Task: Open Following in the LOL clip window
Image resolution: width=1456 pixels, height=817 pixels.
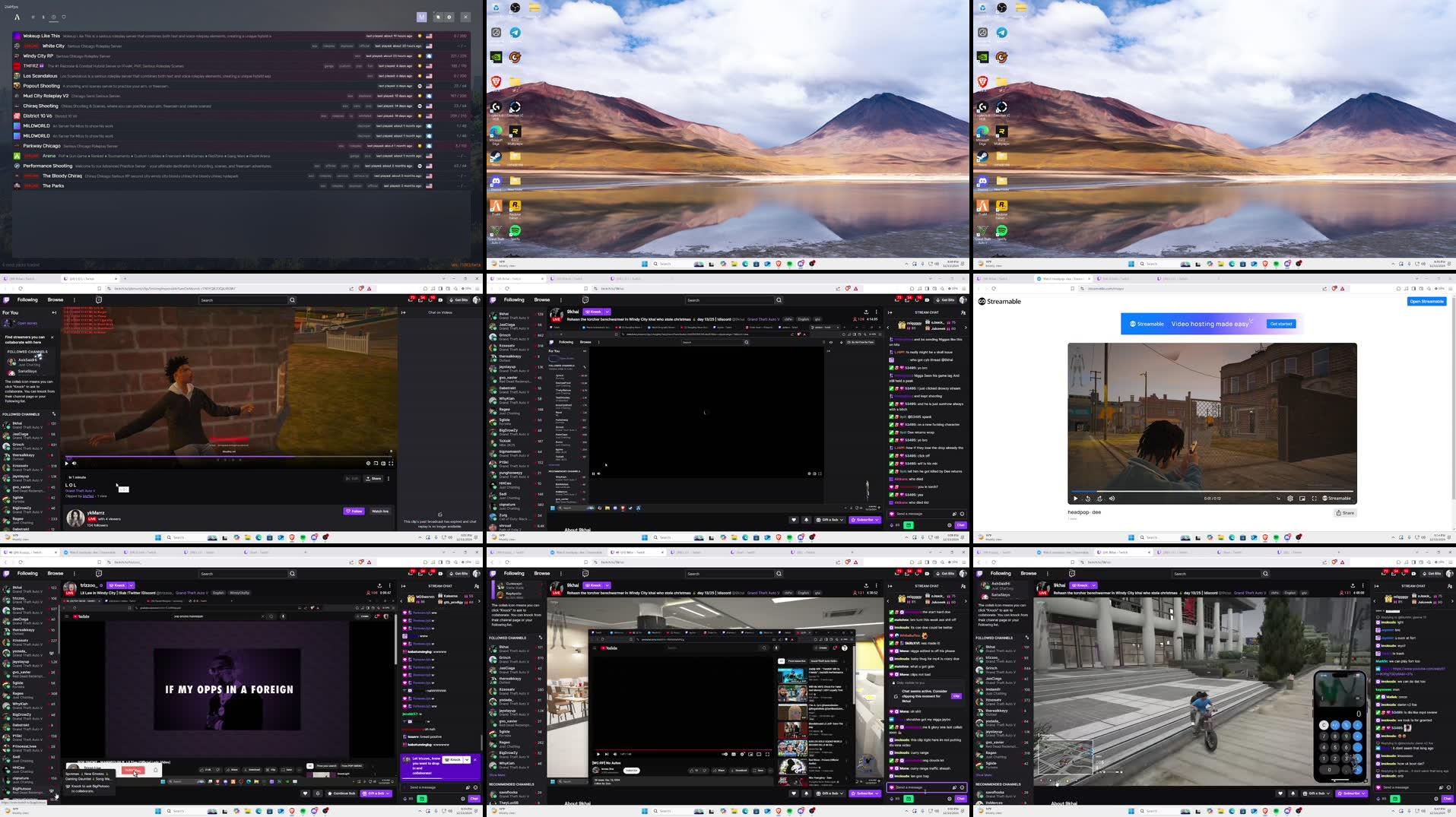Action: (x=27, y=300)
